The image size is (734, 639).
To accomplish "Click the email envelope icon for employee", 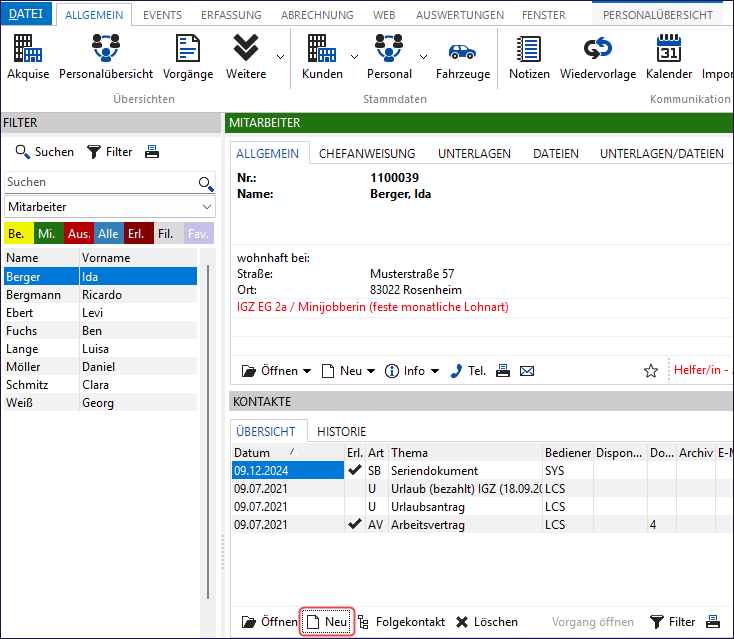I will (527, 371).
